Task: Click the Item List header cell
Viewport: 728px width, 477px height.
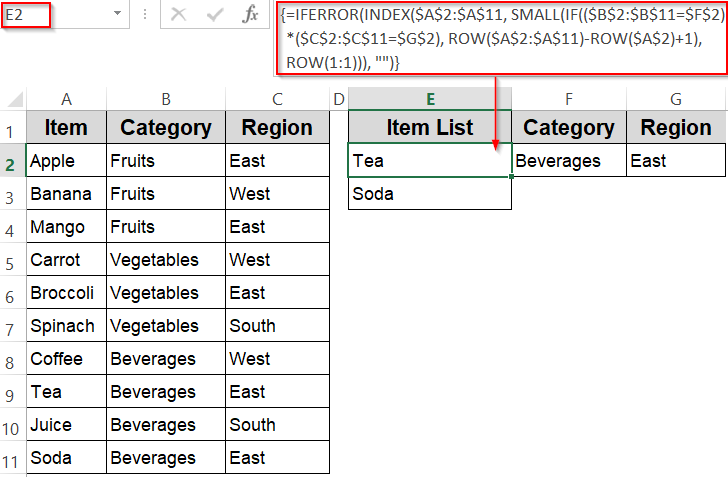Action: pos(430,128)
